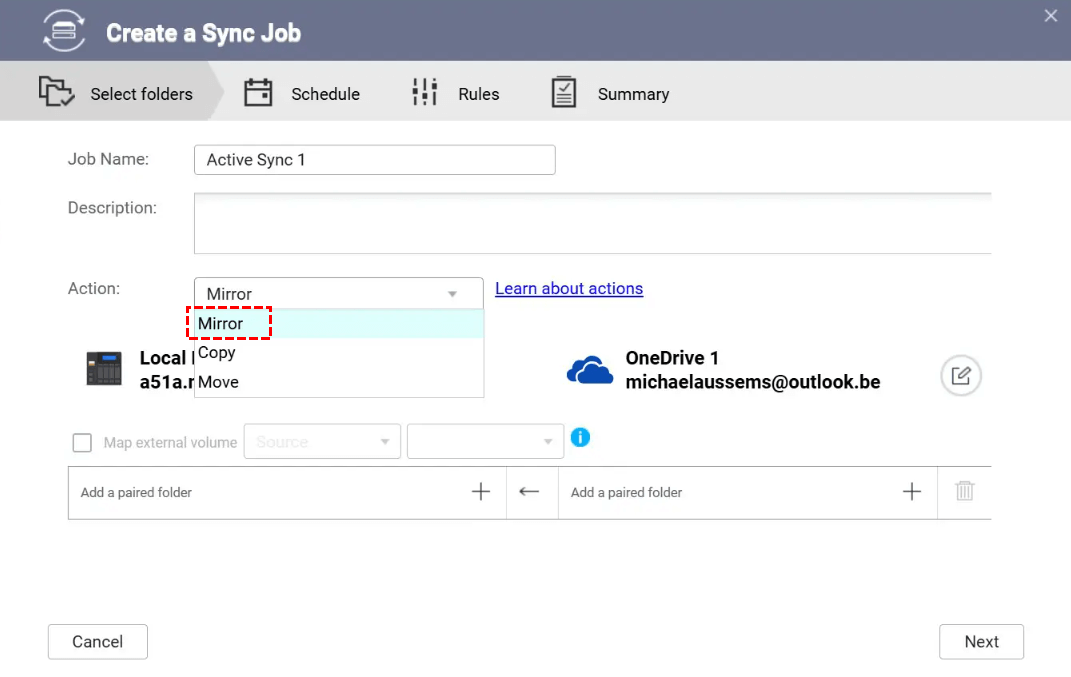Click the trash icon to delete paired folder
The width and height of the screenshot is (1071, 677).
[964, 492]
